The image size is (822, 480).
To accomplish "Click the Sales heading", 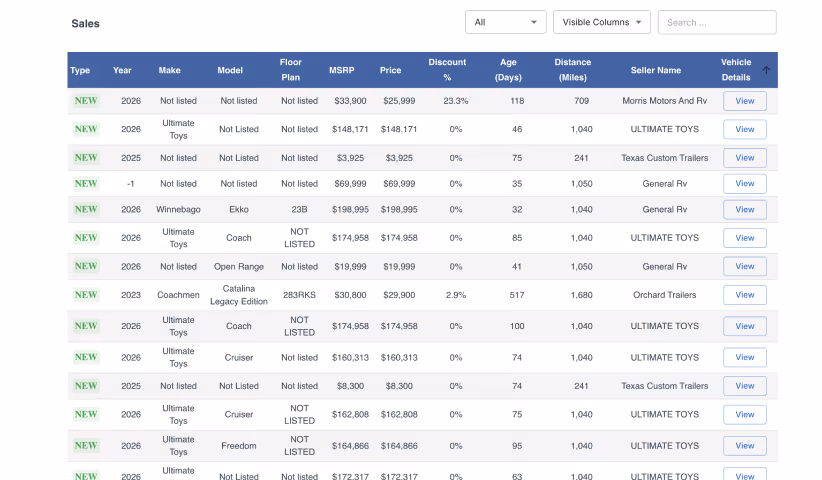I will coord(85,24).
